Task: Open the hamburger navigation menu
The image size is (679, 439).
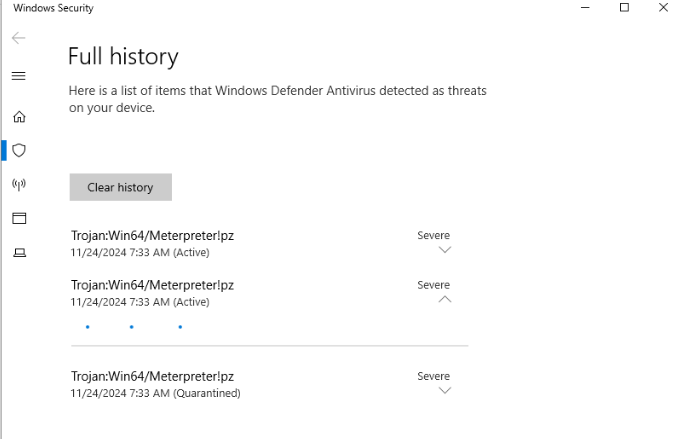Action: coord(19,76)
